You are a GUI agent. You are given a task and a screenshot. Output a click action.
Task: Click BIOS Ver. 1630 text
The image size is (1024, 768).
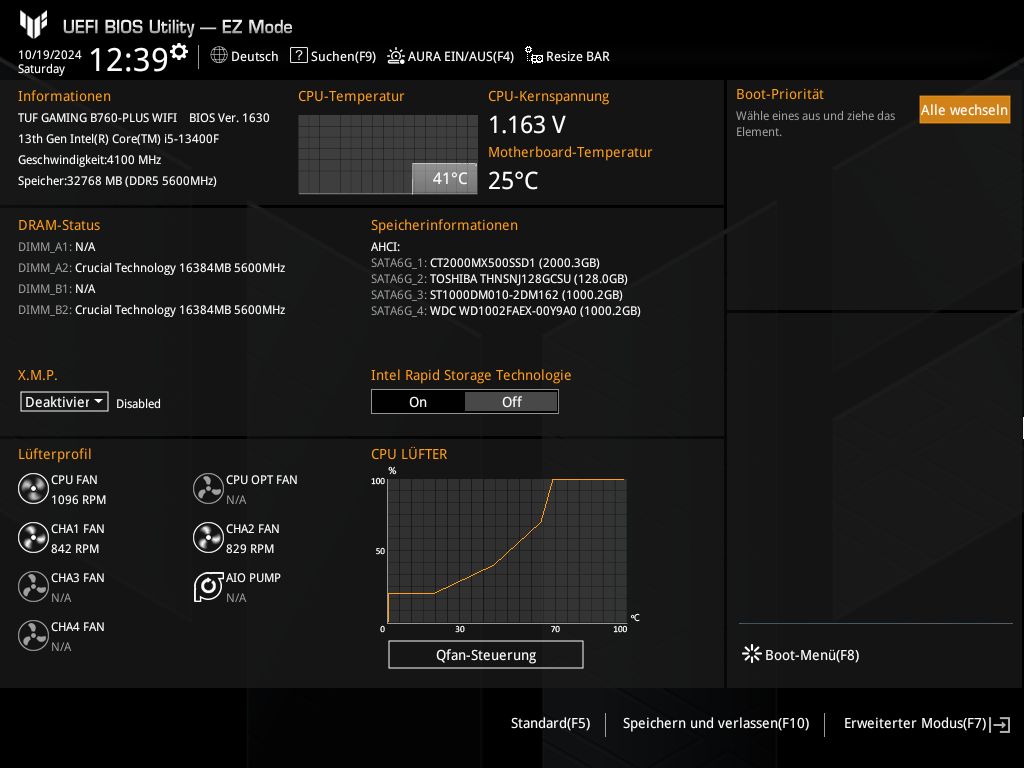(229, 118)
